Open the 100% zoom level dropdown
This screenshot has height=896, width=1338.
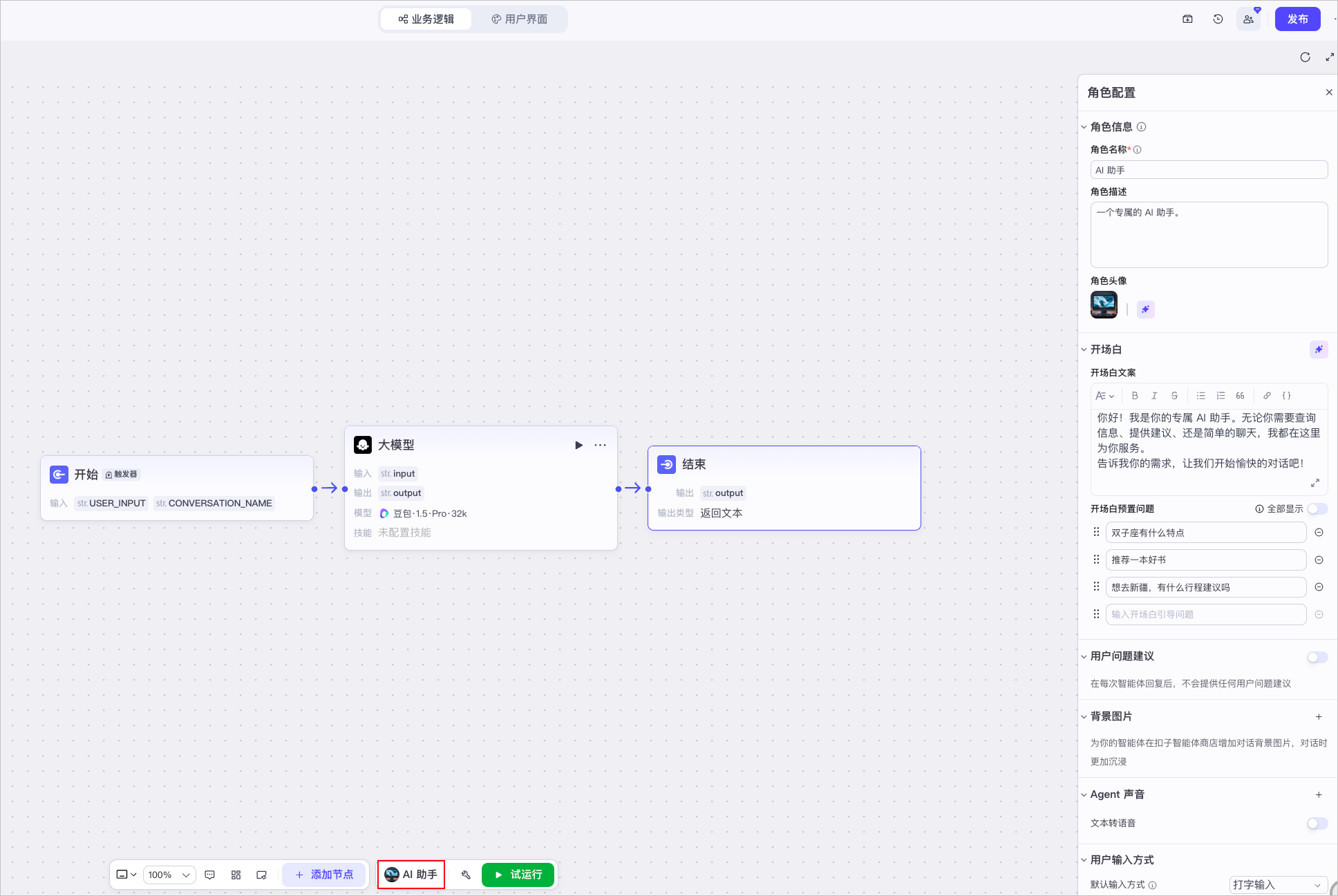point(169,875)
